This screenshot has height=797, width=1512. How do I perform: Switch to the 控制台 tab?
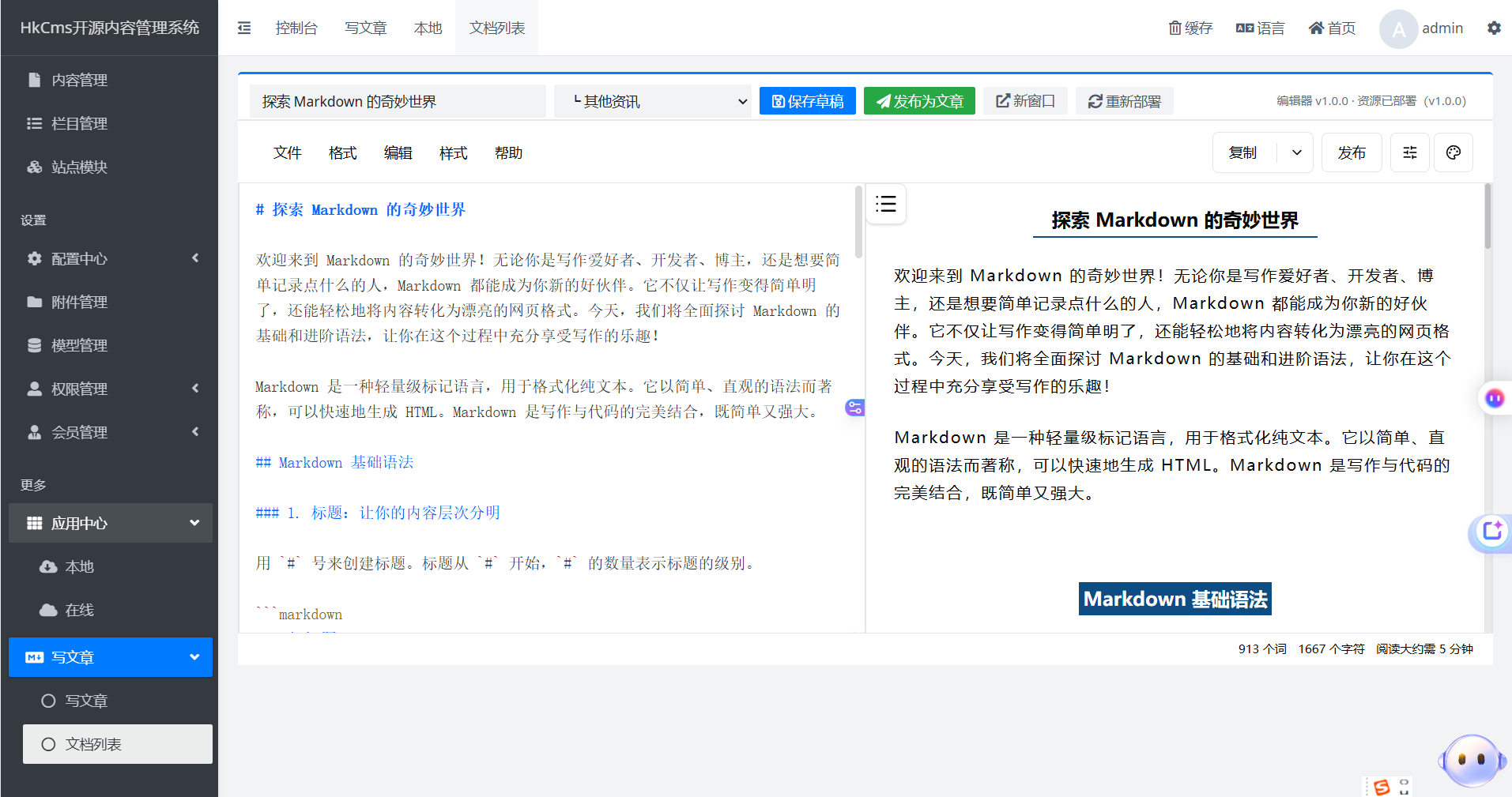click(x=296, y=28)
